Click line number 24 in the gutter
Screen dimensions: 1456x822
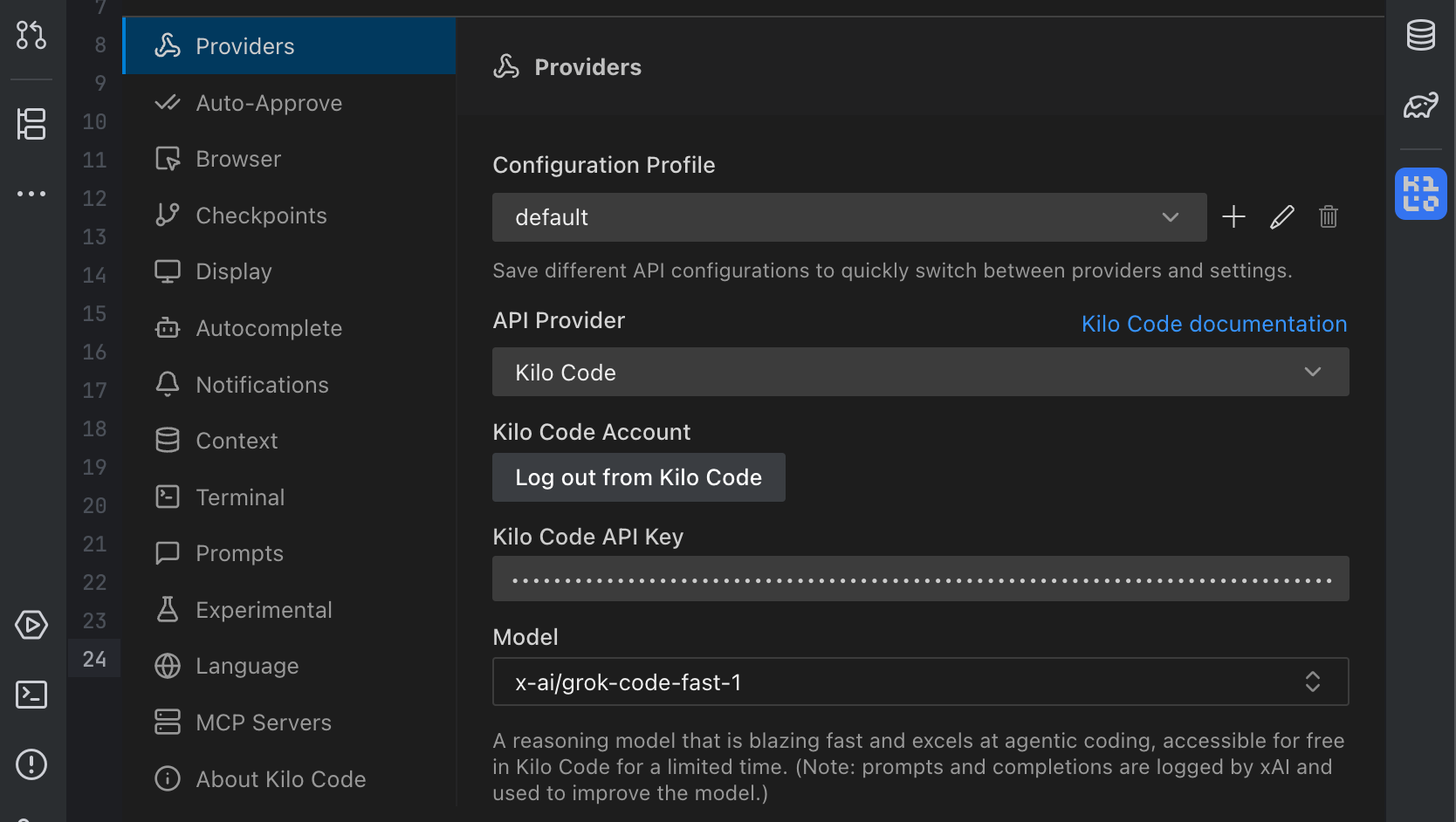(x=94, y=659)
